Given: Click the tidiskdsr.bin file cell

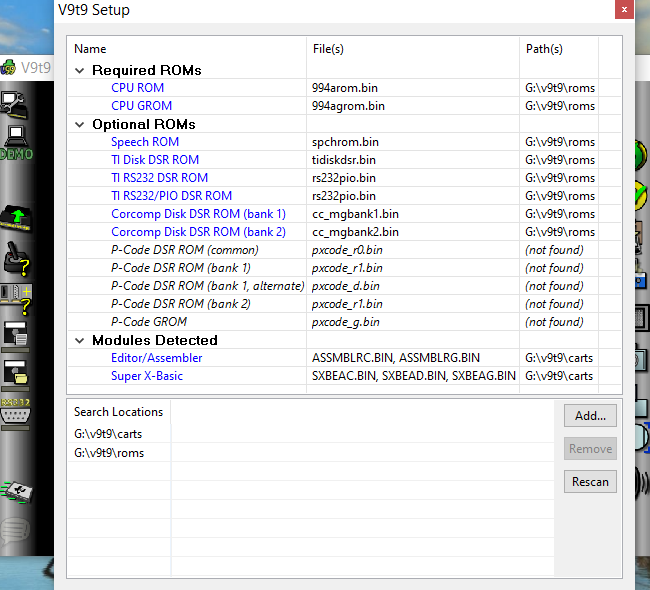Looking at the screenshot, I should coord(344,160).
